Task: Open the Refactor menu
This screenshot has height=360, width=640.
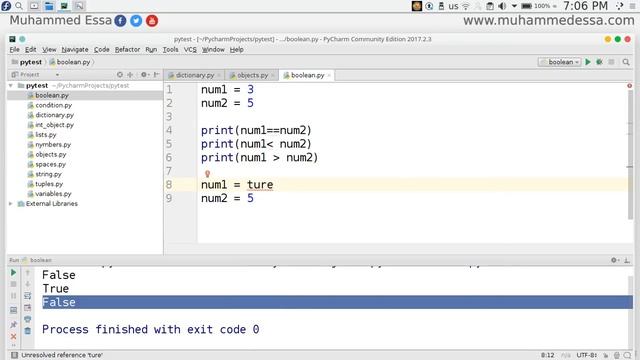Action: [x=127, y=49]
